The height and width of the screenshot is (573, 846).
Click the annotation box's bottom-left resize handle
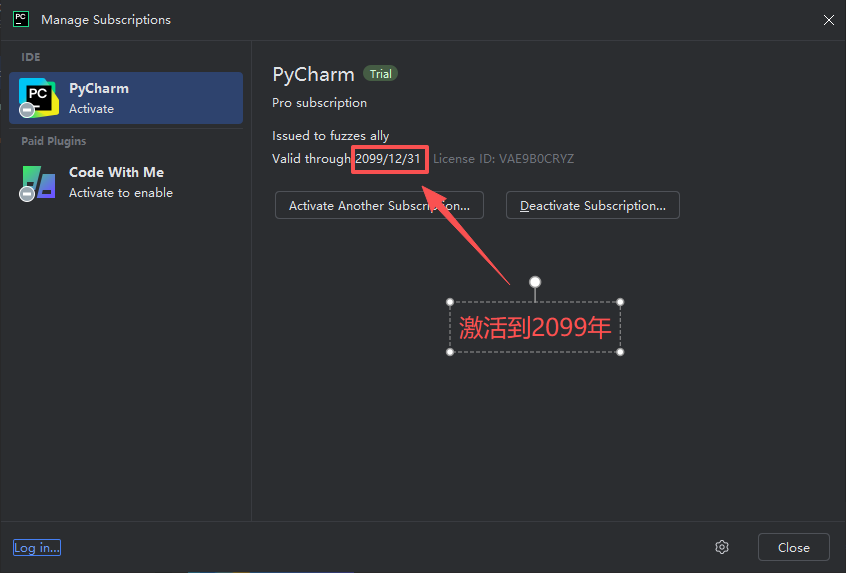coord(450,352)
